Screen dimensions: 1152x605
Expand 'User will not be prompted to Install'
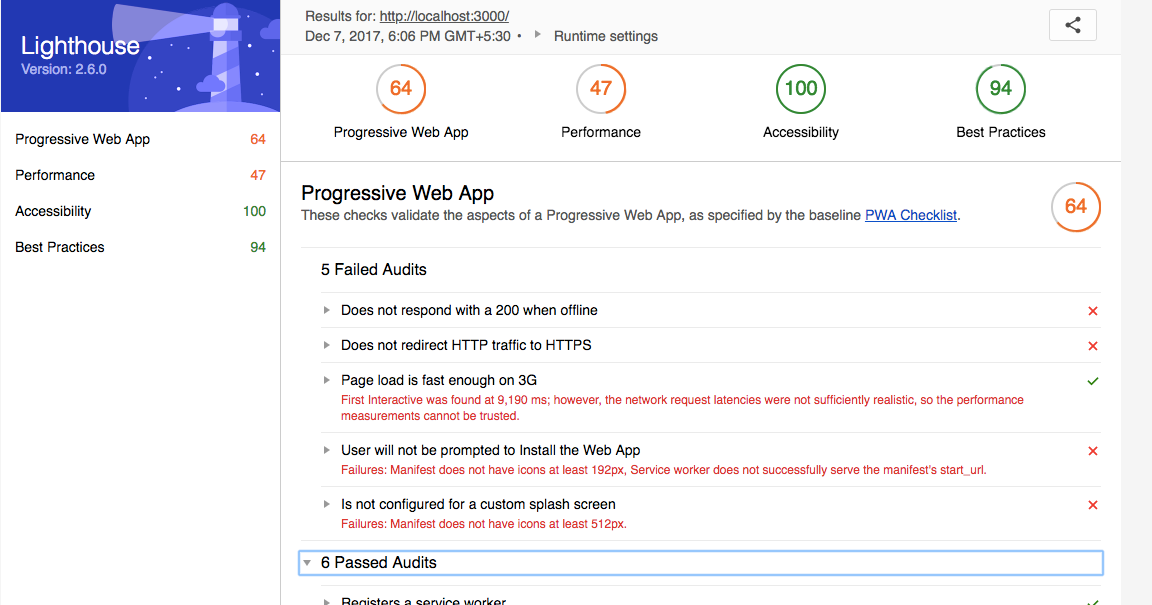pyautogui.click(x=326, y=450)
